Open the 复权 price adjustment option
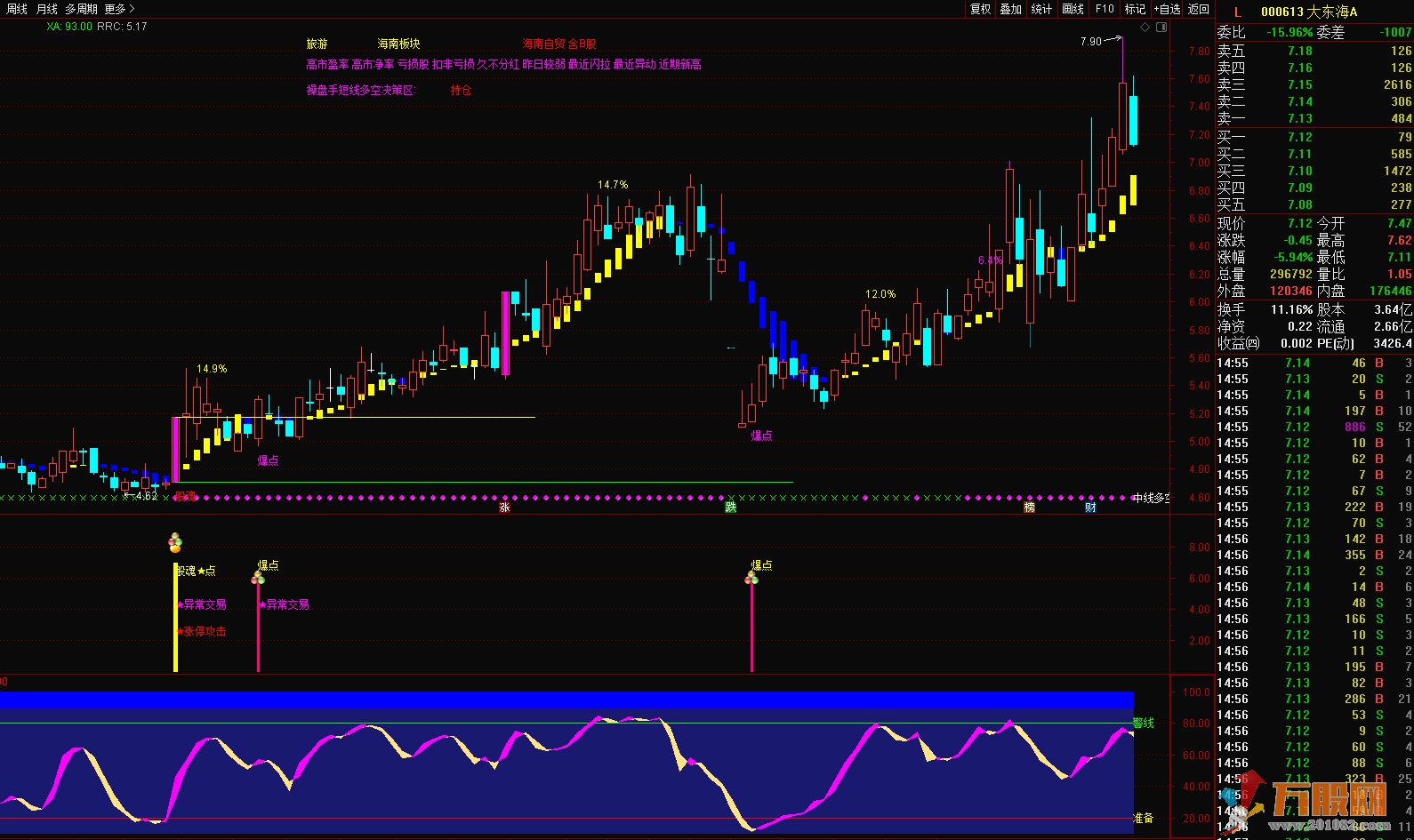The image size is (1414, 840). tap(980, 9)
